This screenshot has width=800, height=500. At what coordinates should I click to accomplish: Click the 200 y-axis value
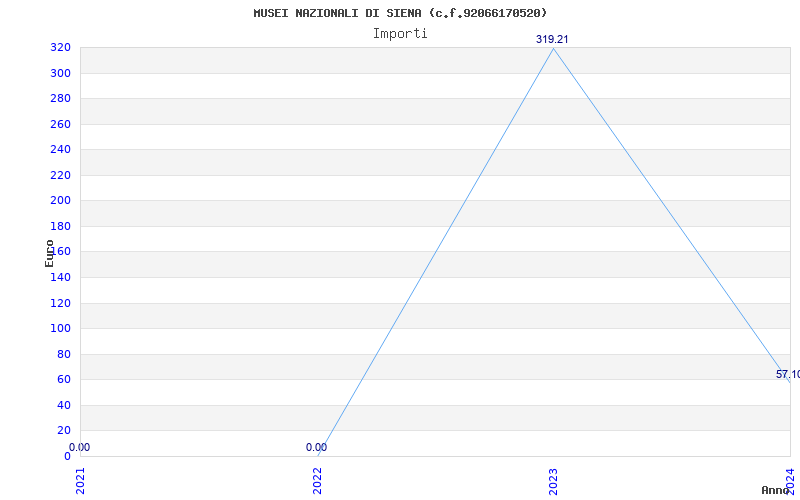(x=60, y=201)
